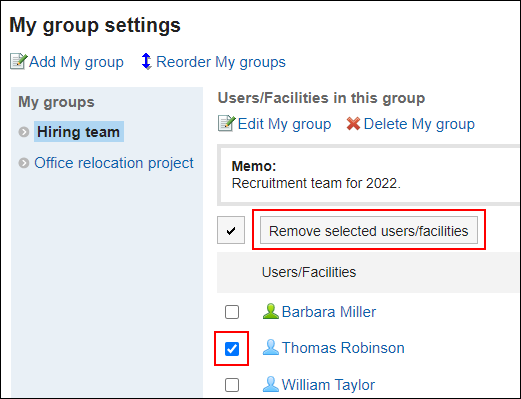The width and height of the screenshot is (521, 399).
Task: Click the red X Delete My group icon
Action: (x=353, y=124)
